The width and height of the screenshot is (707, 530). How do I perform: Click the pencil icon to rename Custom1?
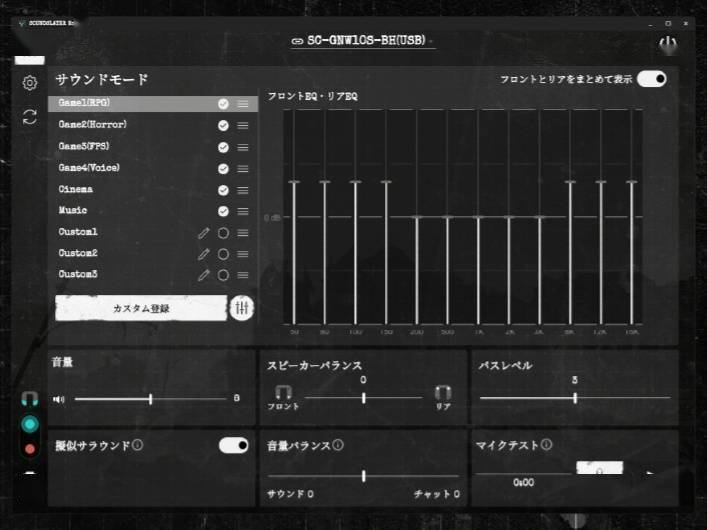click(x=204, y=232)
